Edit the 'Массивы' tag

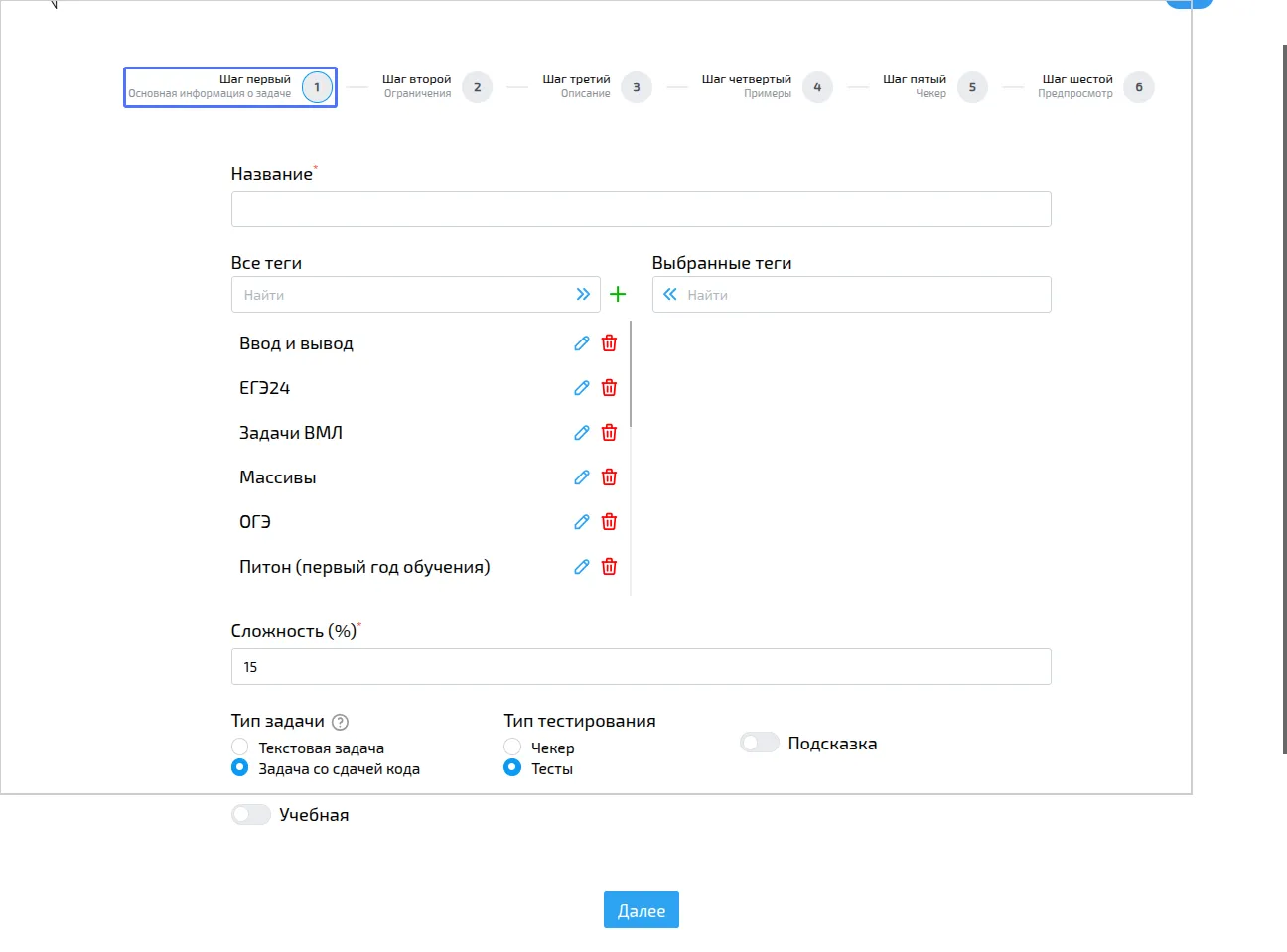(582, 476)
